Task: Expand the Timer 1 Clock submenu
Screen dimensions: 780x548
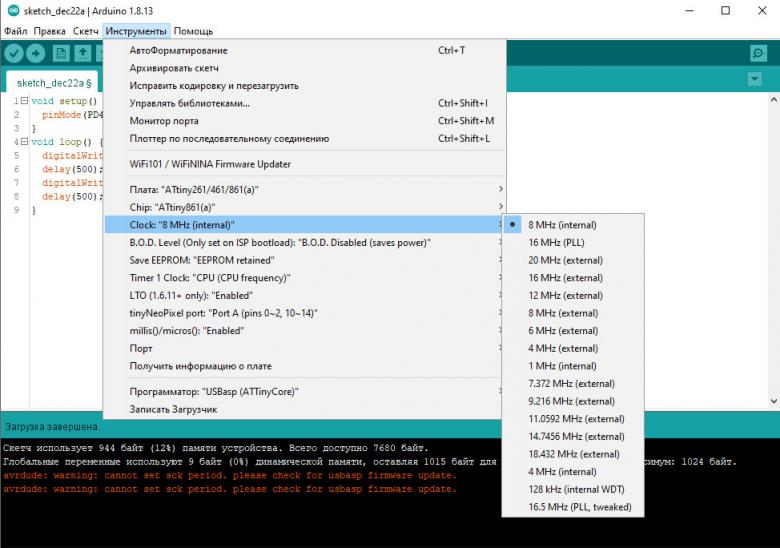Action: (x=304, y=278)
